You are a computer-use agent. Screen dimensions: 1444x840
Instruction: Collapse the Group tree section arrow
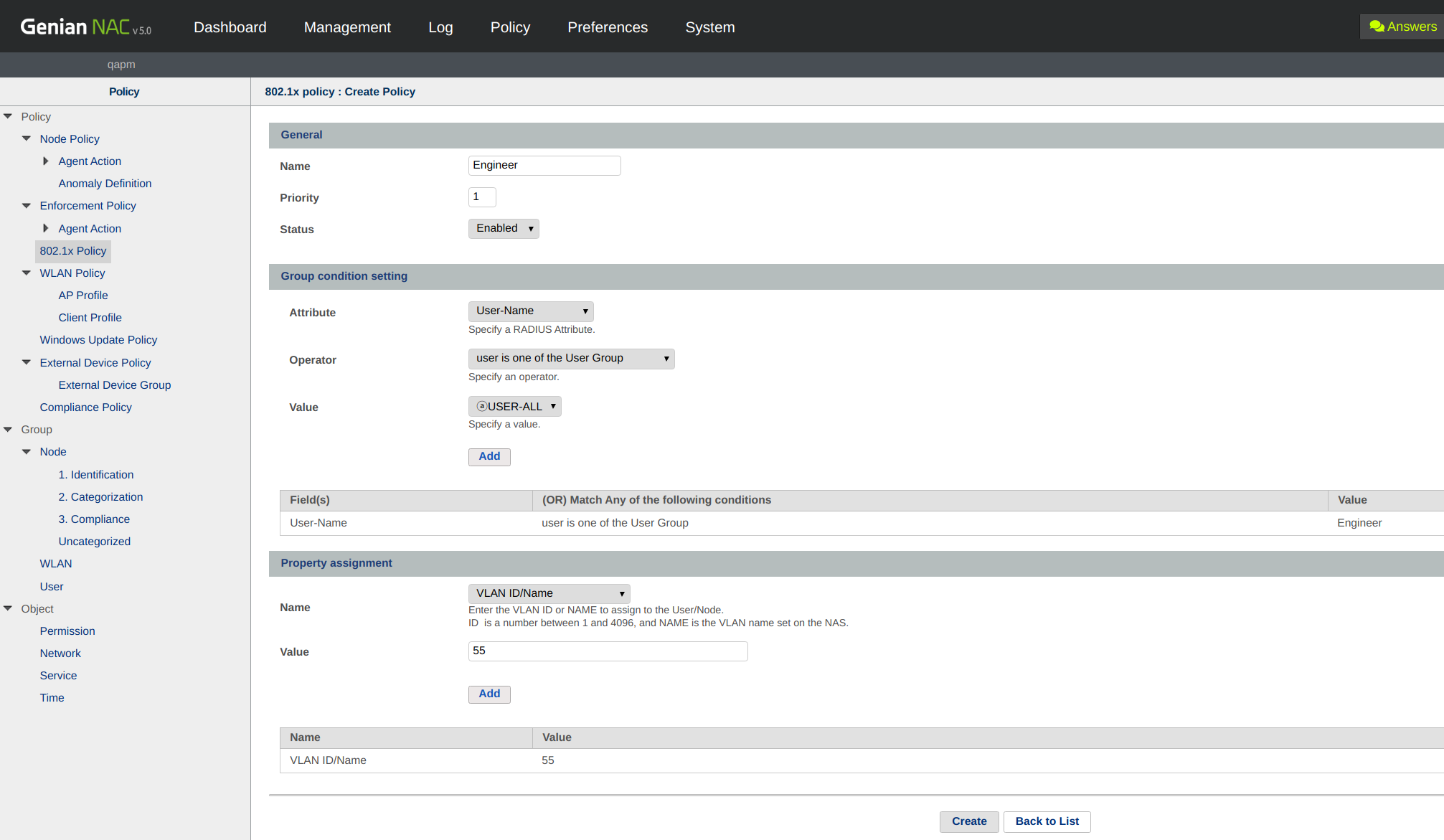coord(8,429)
